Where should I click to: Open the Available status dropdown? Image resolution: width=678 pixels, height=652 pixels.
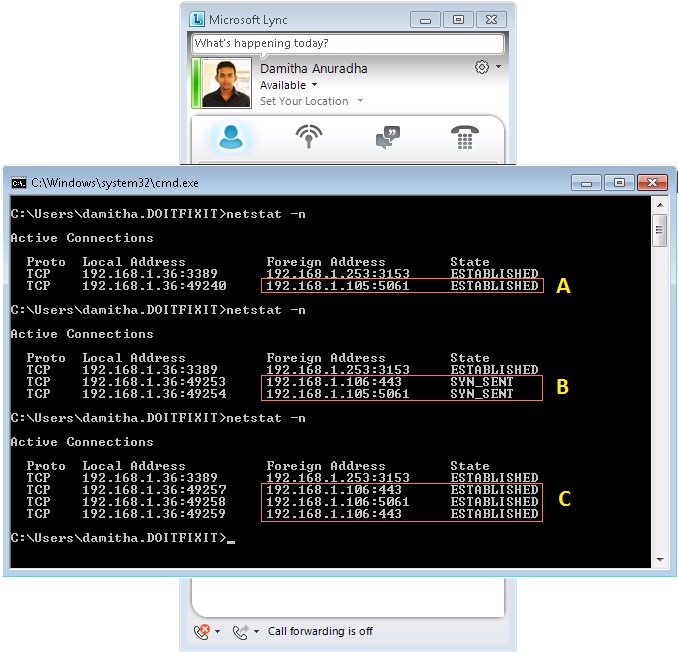click(x=288, y=85)
